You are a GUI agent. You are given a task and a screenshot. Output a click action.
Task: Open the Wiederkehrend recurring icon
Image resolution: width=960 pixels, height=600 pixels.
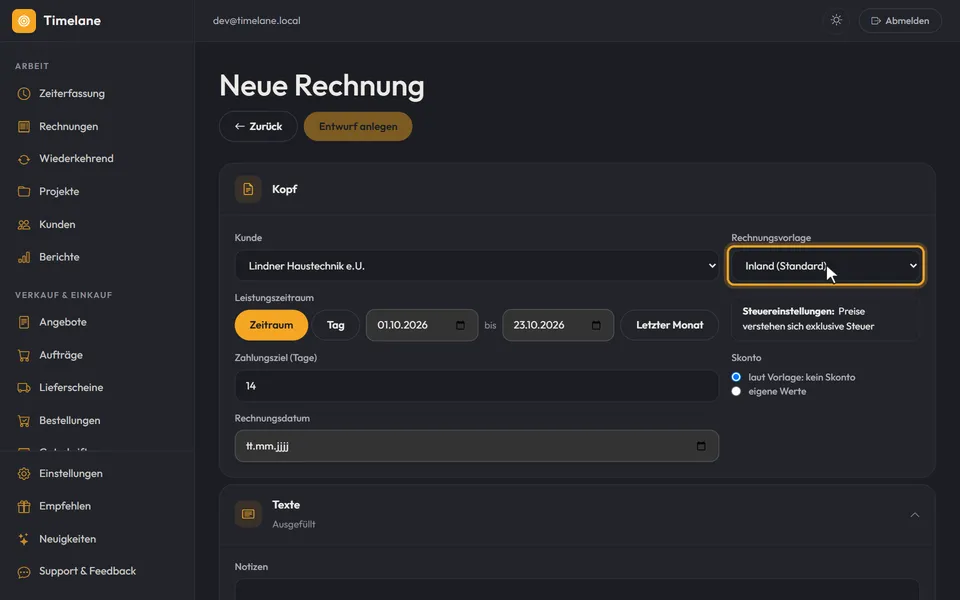point(24,159)
